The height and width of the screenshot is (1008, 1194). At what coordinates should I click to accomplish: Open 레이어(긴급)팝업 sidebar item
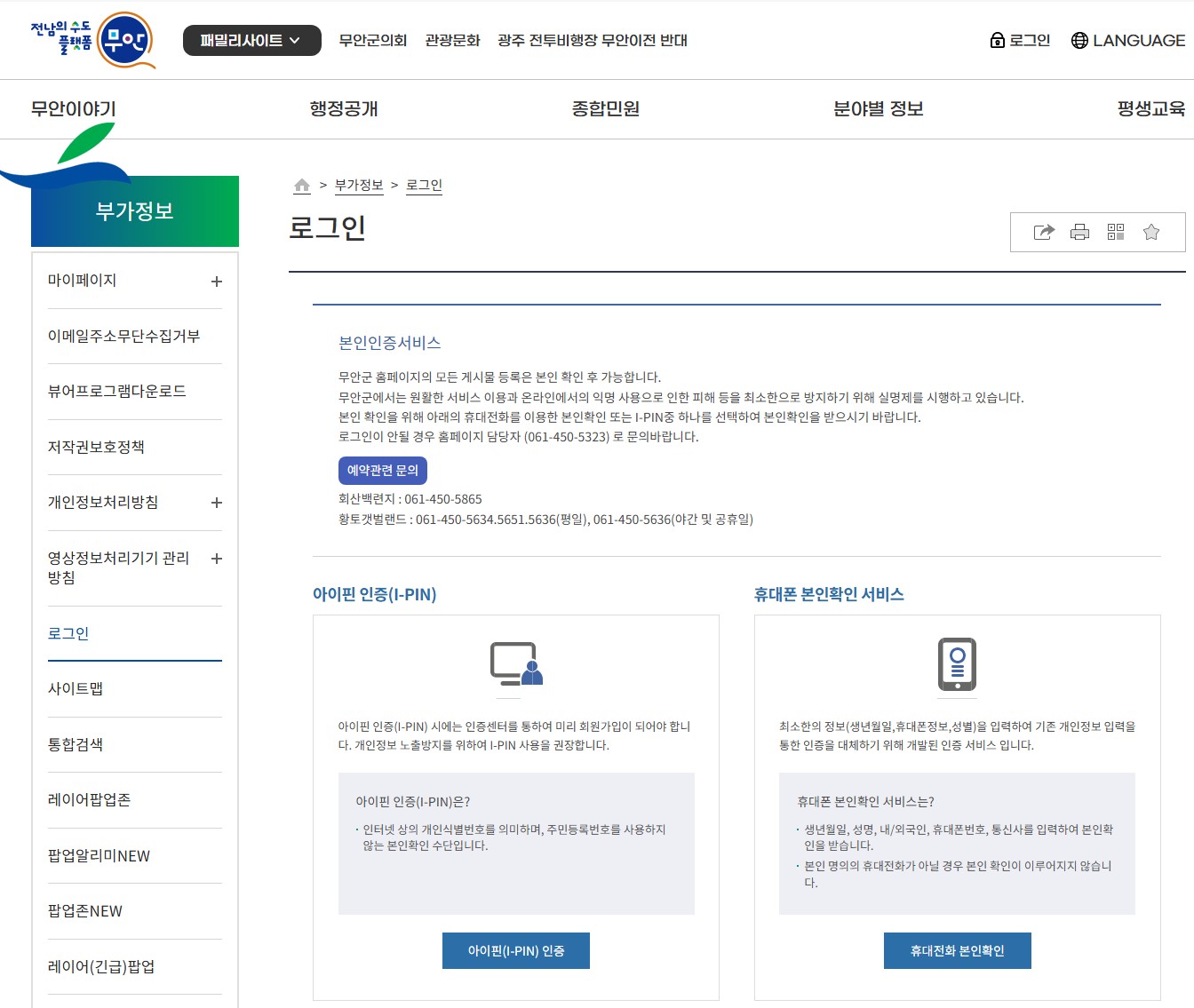[101, 966]
